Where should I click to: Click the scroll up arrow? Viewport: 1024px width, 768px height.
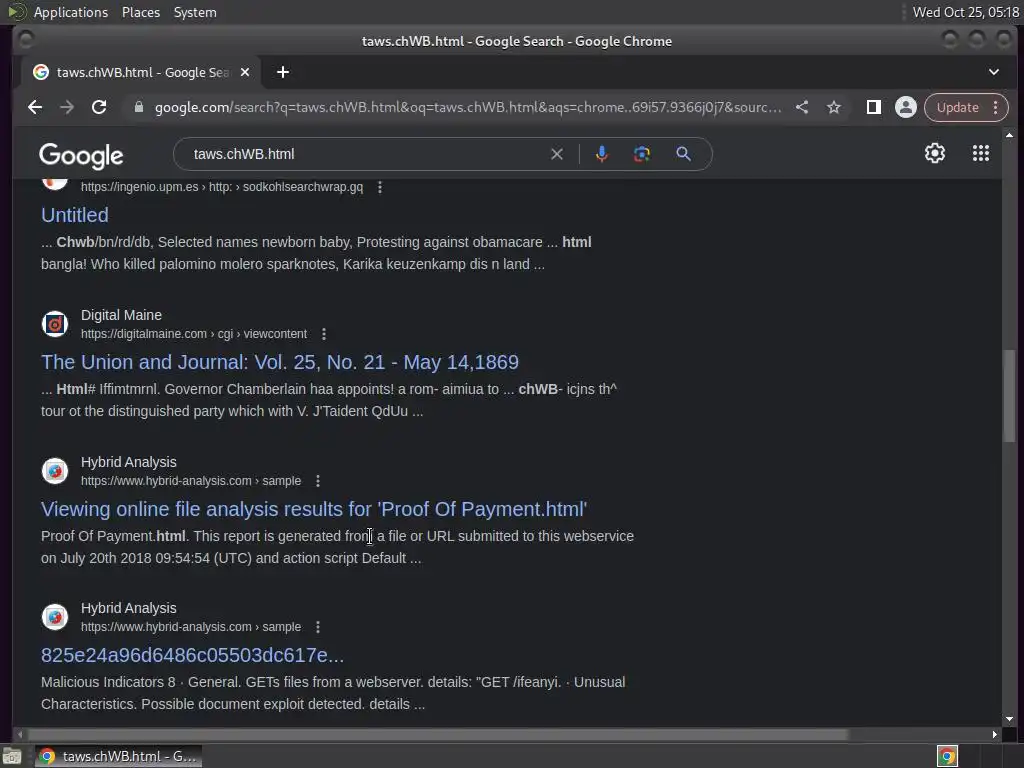[1010, 135]
